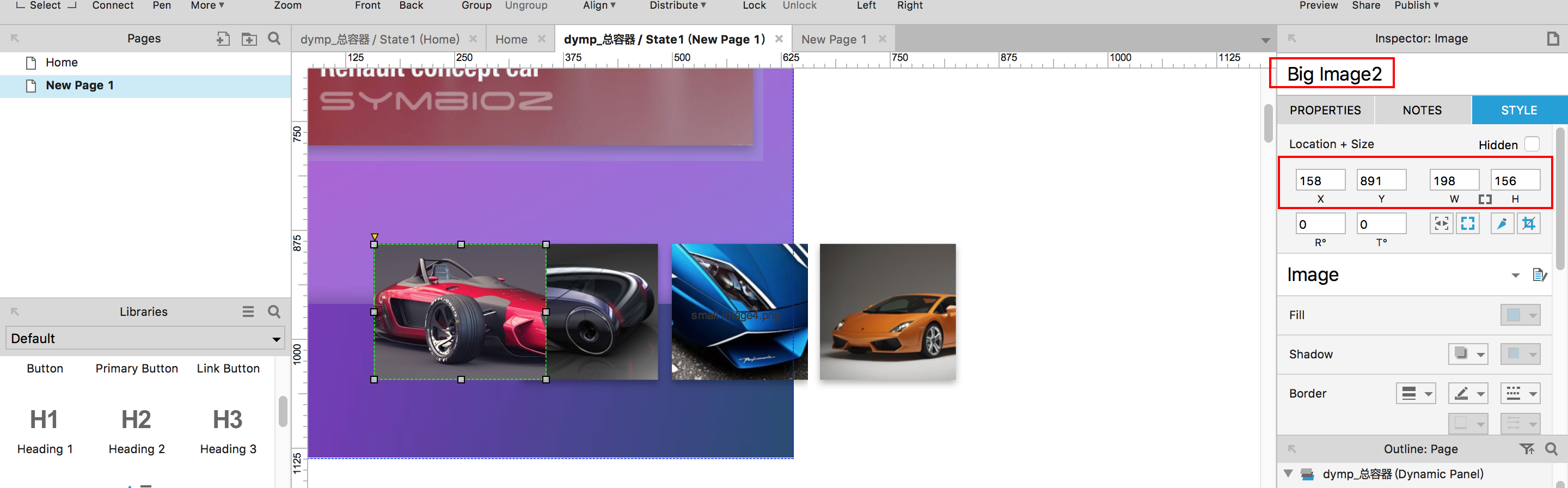Open page notes icon in Inspector header
Image resolution: width=1568 pixels, height=488 pixels.
click(1553, 39)
